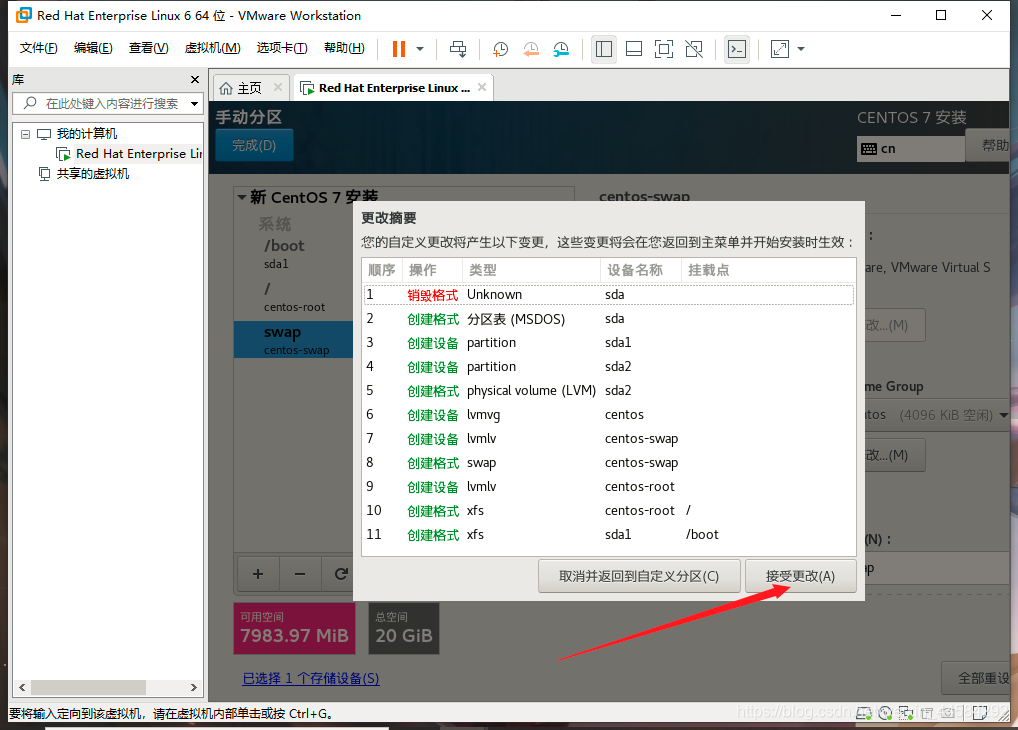This screenshot has width=1018, height=730.
Task: Open the snapshot manager
Action: click(561, 49)
